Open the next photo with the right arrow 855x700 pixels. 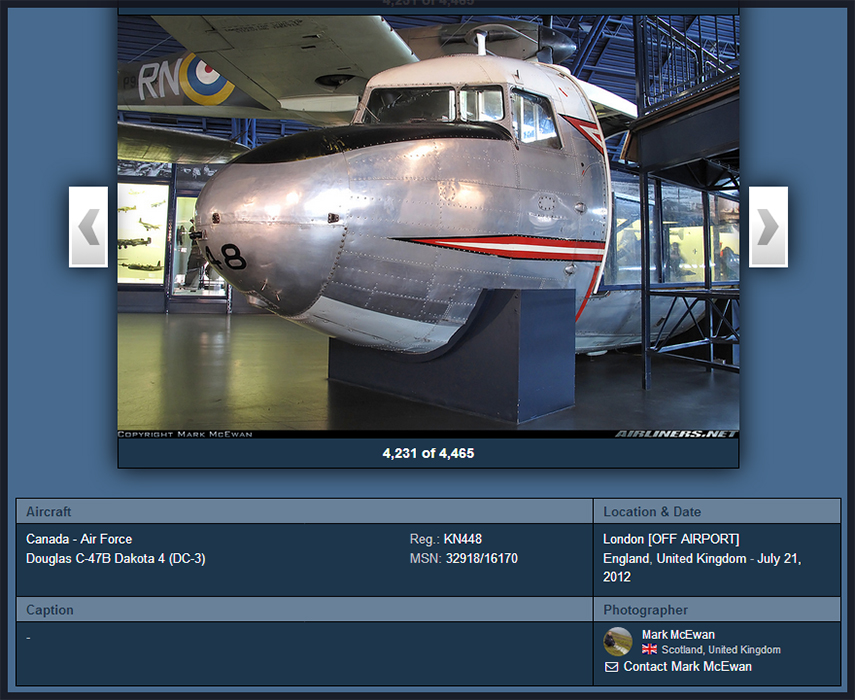(768, 227)
